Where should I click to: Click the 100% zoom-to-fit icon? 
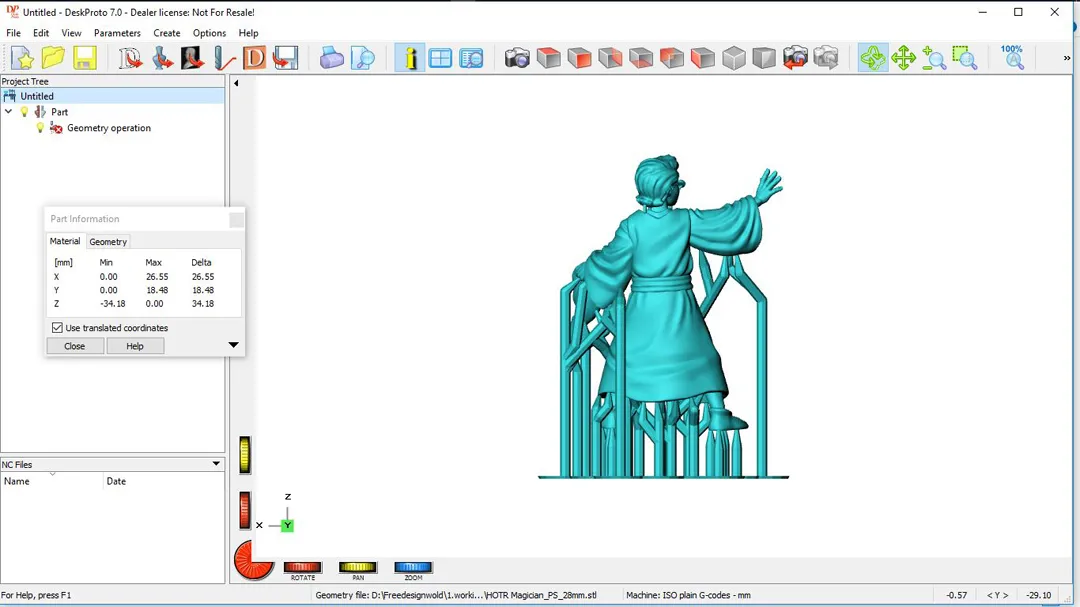[x=1013, y=57]
